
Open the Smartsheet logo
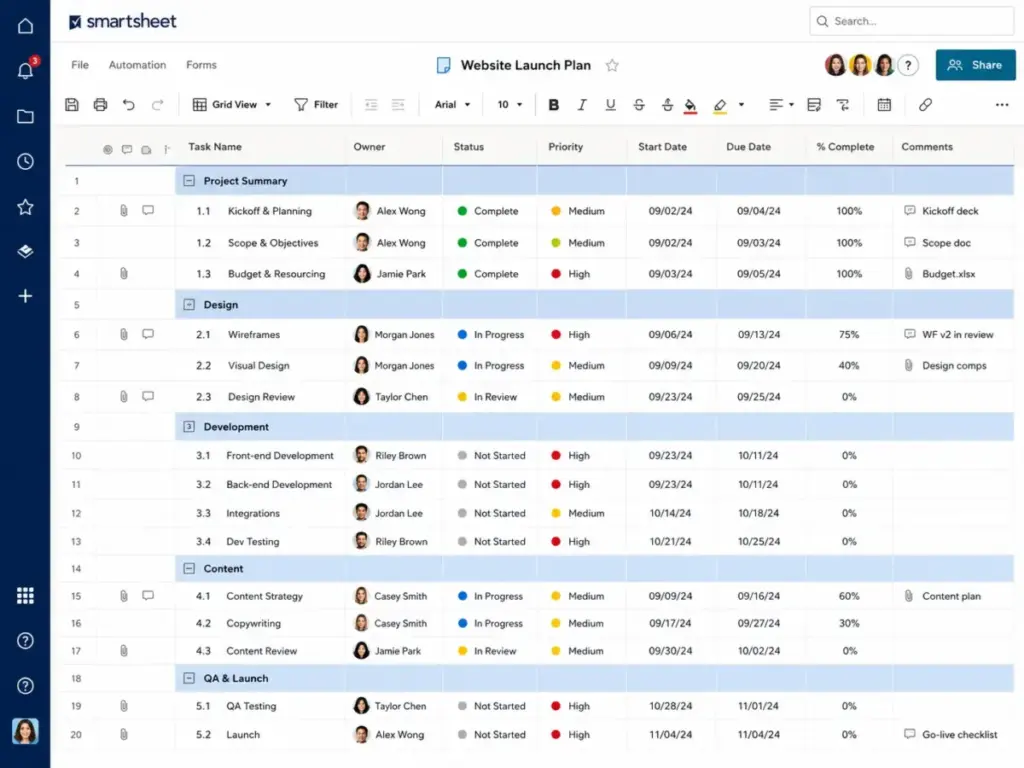123,22
